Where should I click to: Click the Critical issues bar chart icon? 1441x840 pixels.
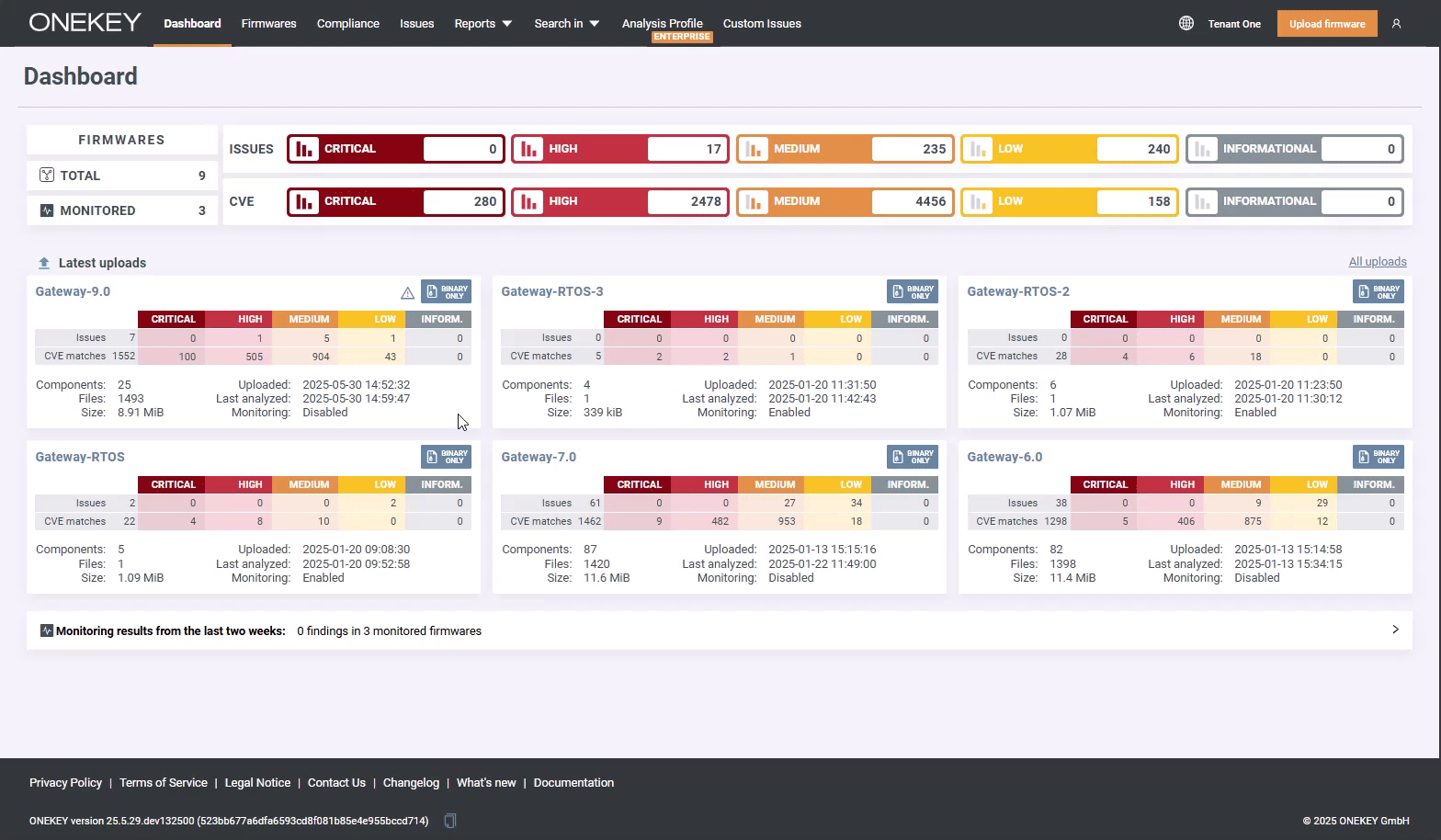pos(305,149)
